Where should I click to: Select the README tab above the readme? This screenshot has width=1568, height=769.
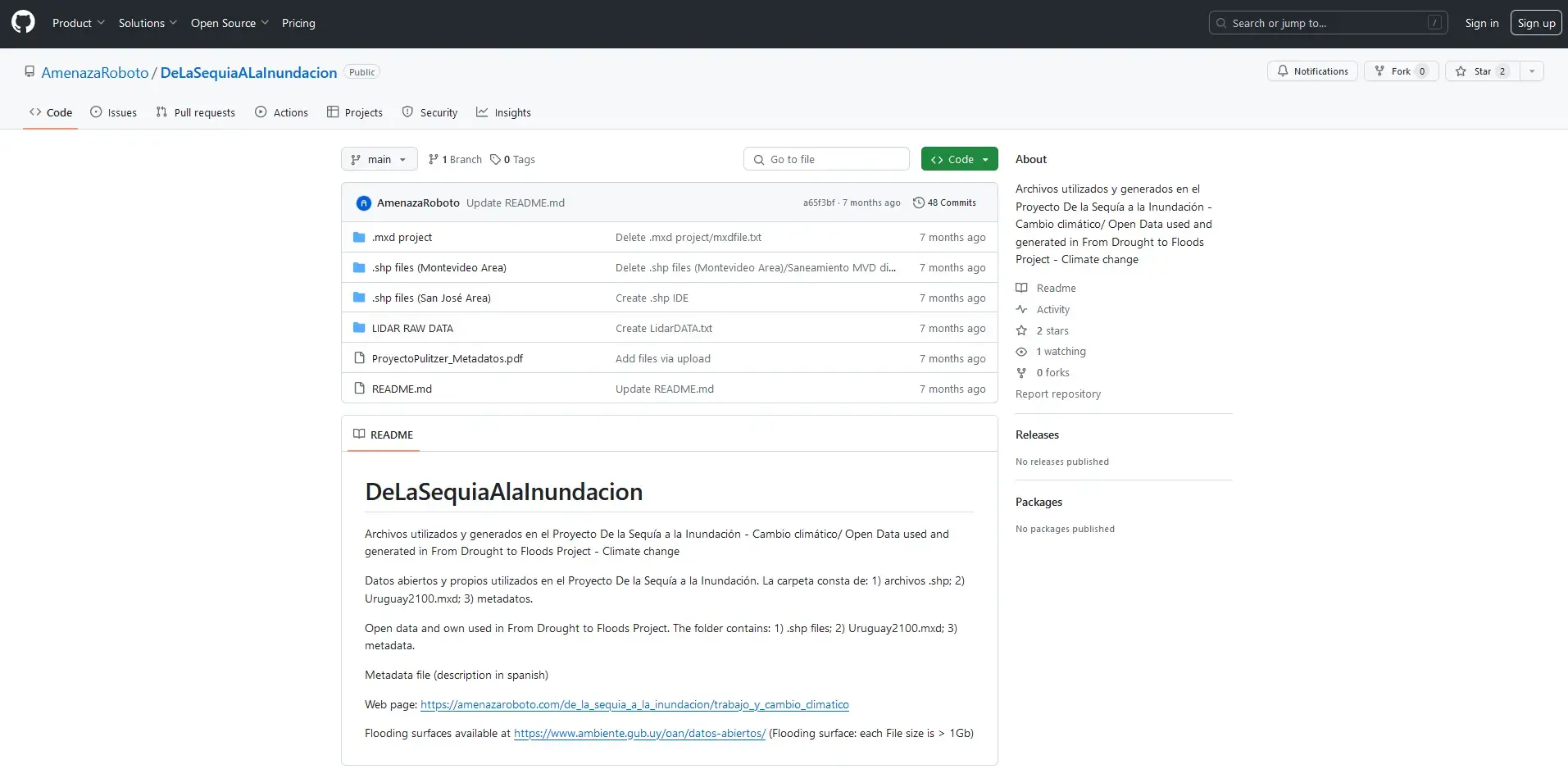point(383,435)
